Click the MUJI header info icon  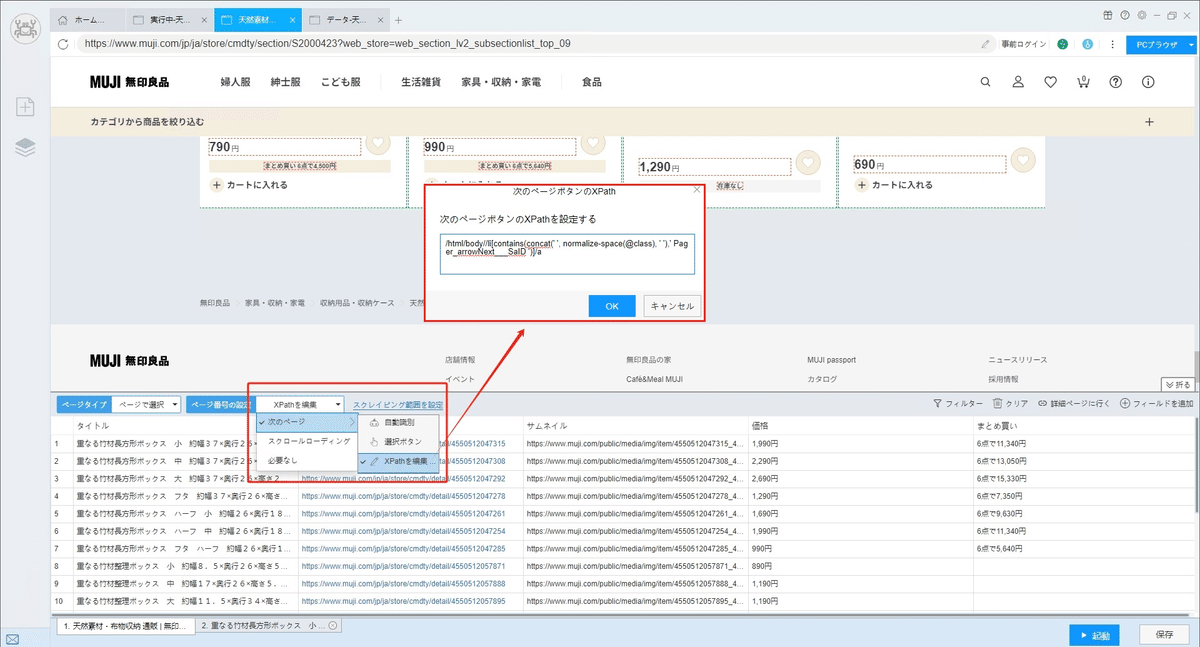point(1149,82)
